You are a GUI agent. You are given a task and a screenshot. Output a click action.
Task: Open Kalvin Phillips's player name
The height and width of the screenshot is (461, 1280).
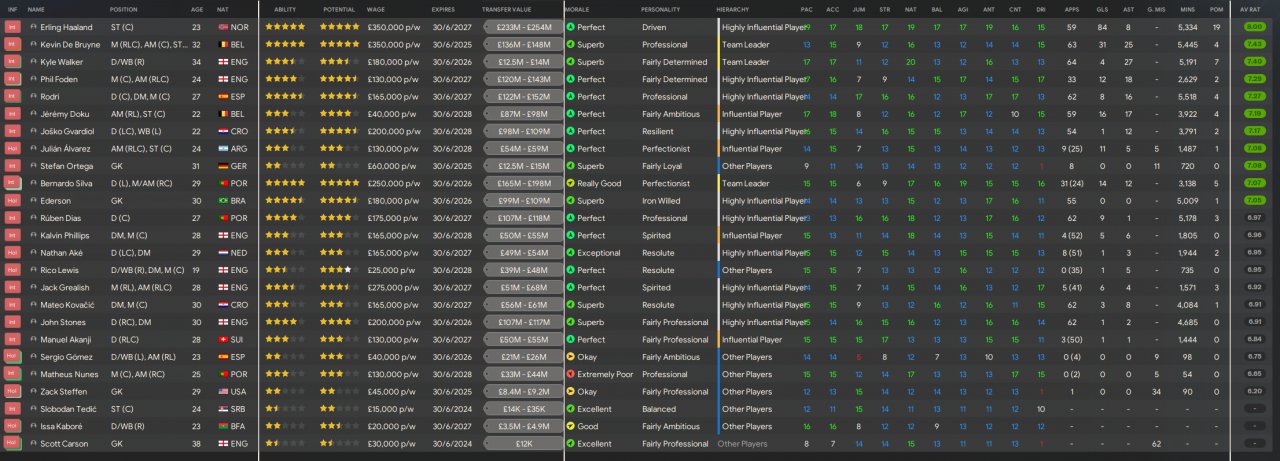pyautogui.click(x=66, y=235)
